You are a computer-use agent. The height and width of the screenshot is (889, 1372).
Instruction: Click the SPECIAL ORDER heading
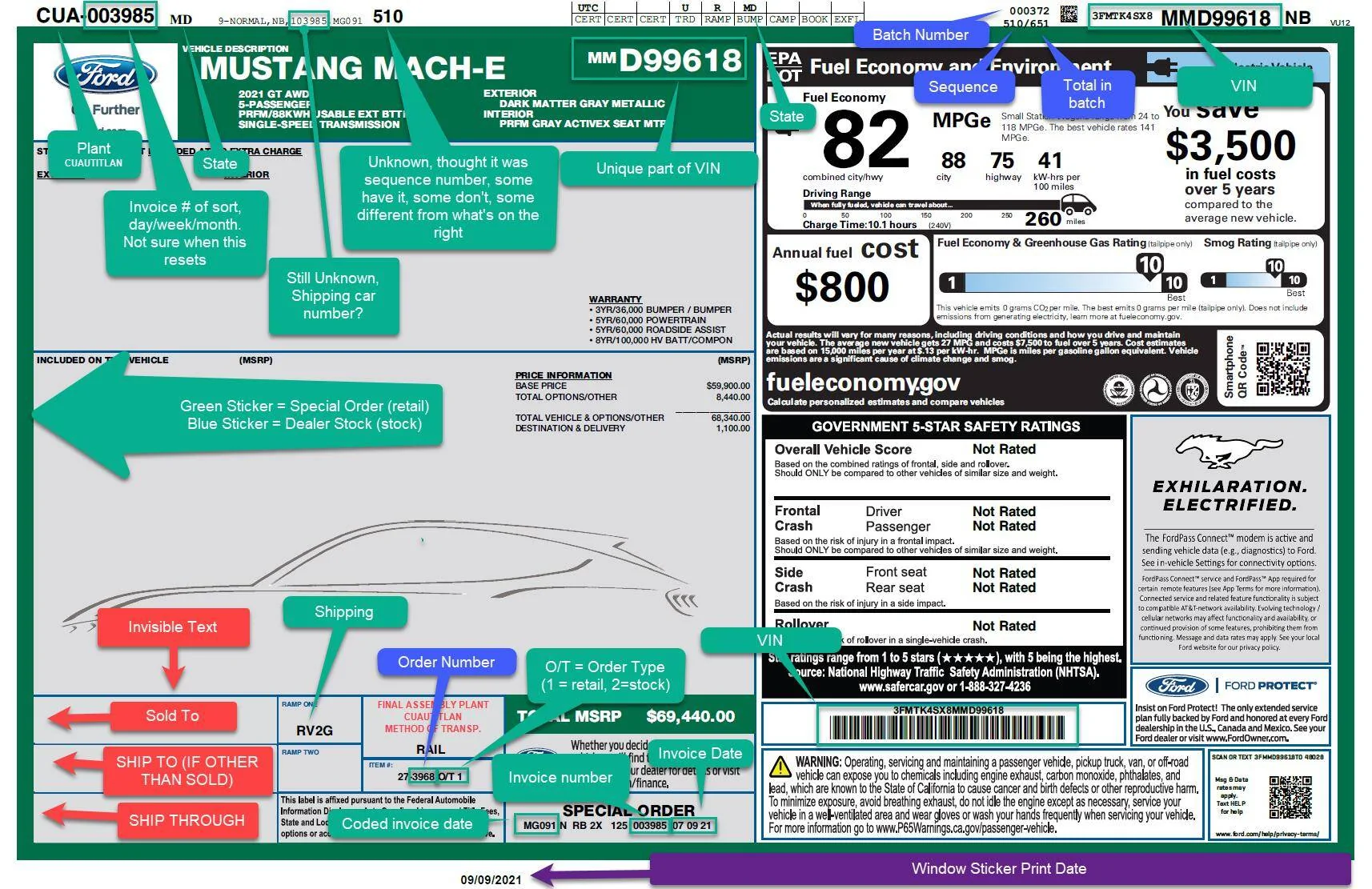(628, 810)
